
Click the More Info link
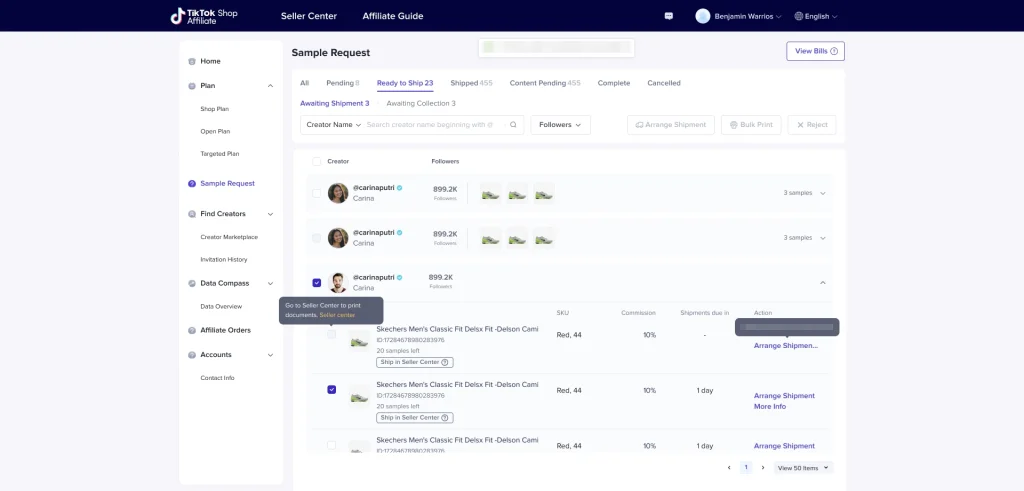coord(770,406)
